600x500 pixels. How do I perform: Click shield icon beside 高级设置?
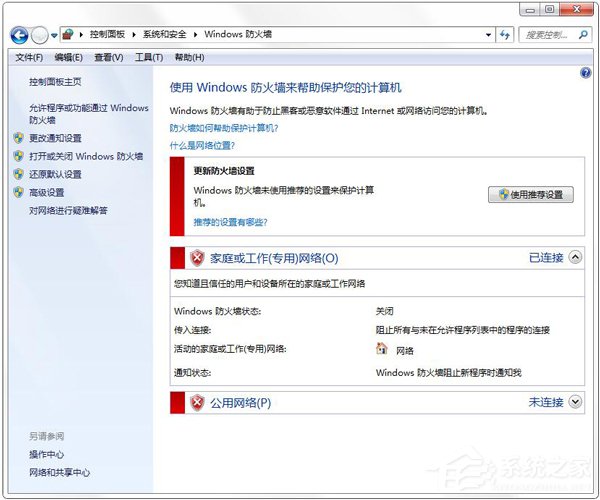pos(18,192)
